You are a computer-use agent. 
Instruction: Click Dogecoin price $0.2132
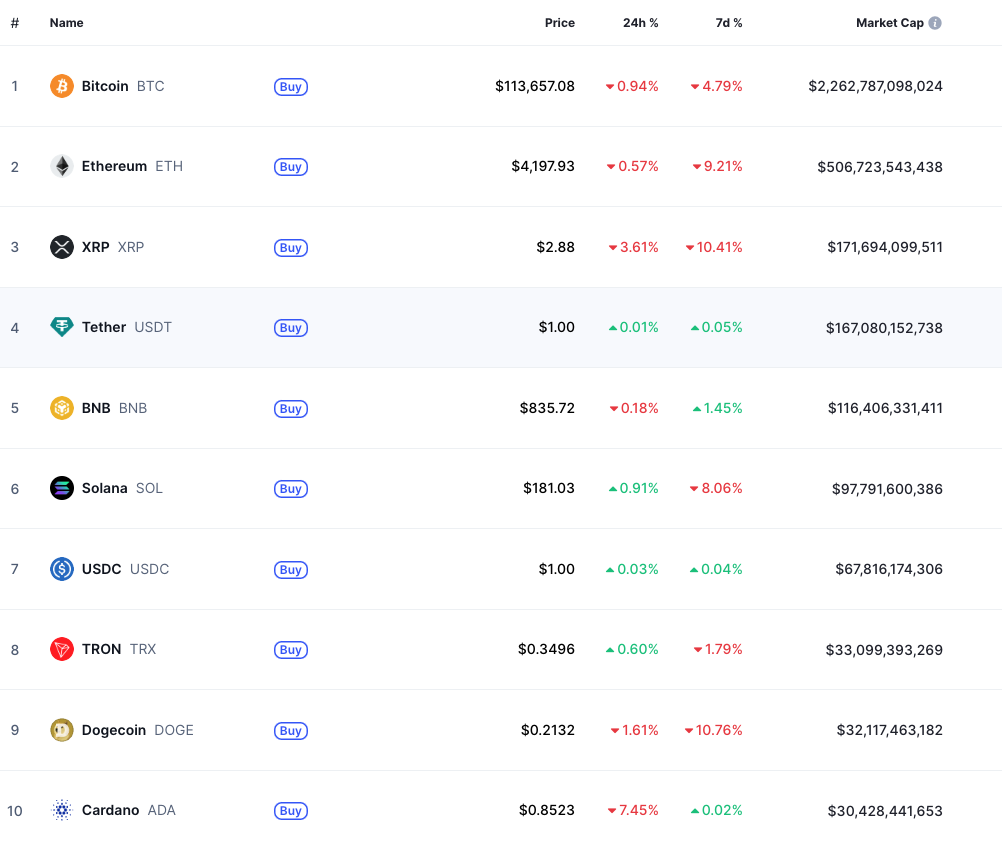click(548, 730)
